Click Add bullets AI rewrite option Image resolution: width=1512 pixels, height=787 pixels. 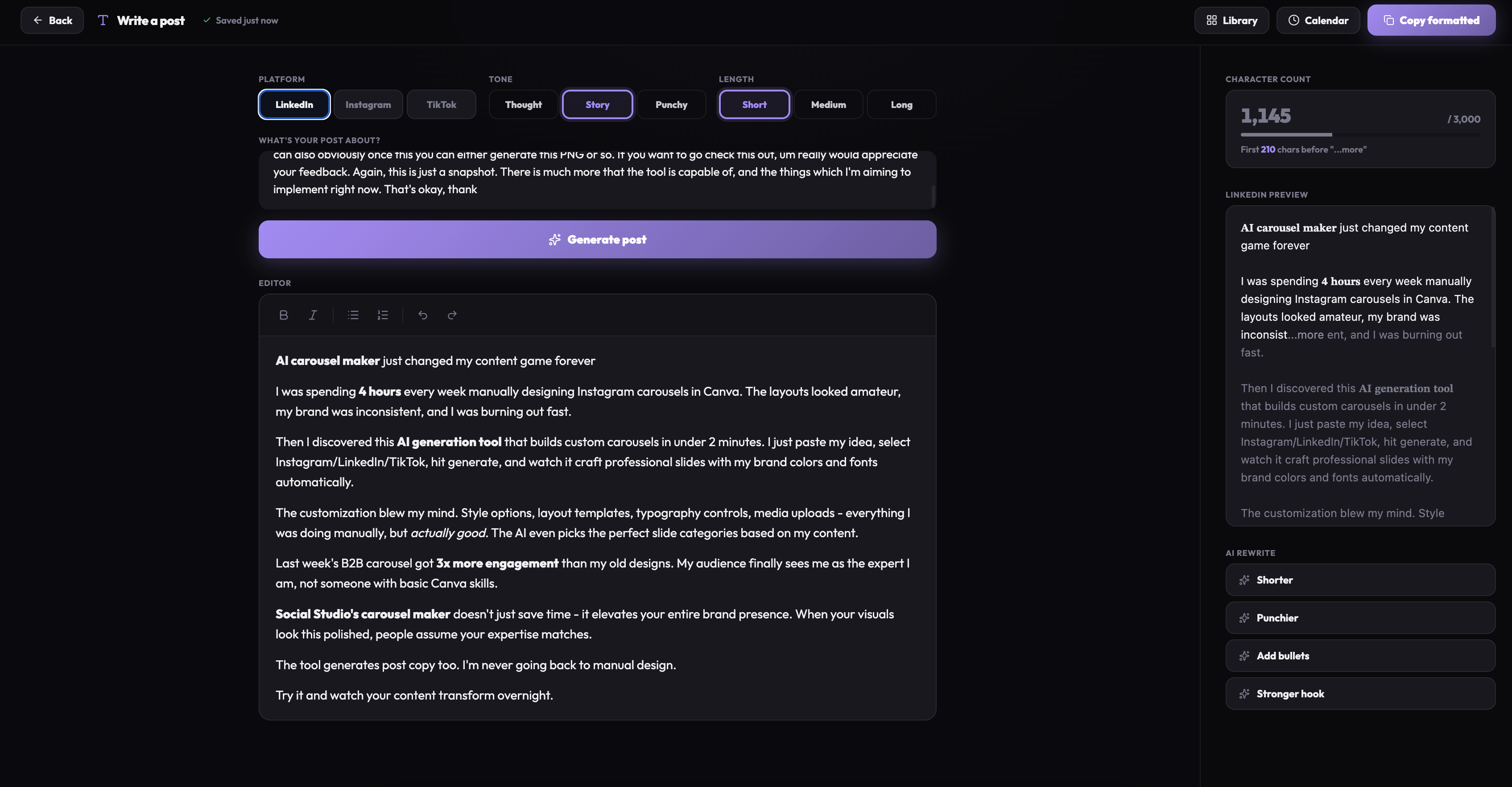(x=1360, y=656)
